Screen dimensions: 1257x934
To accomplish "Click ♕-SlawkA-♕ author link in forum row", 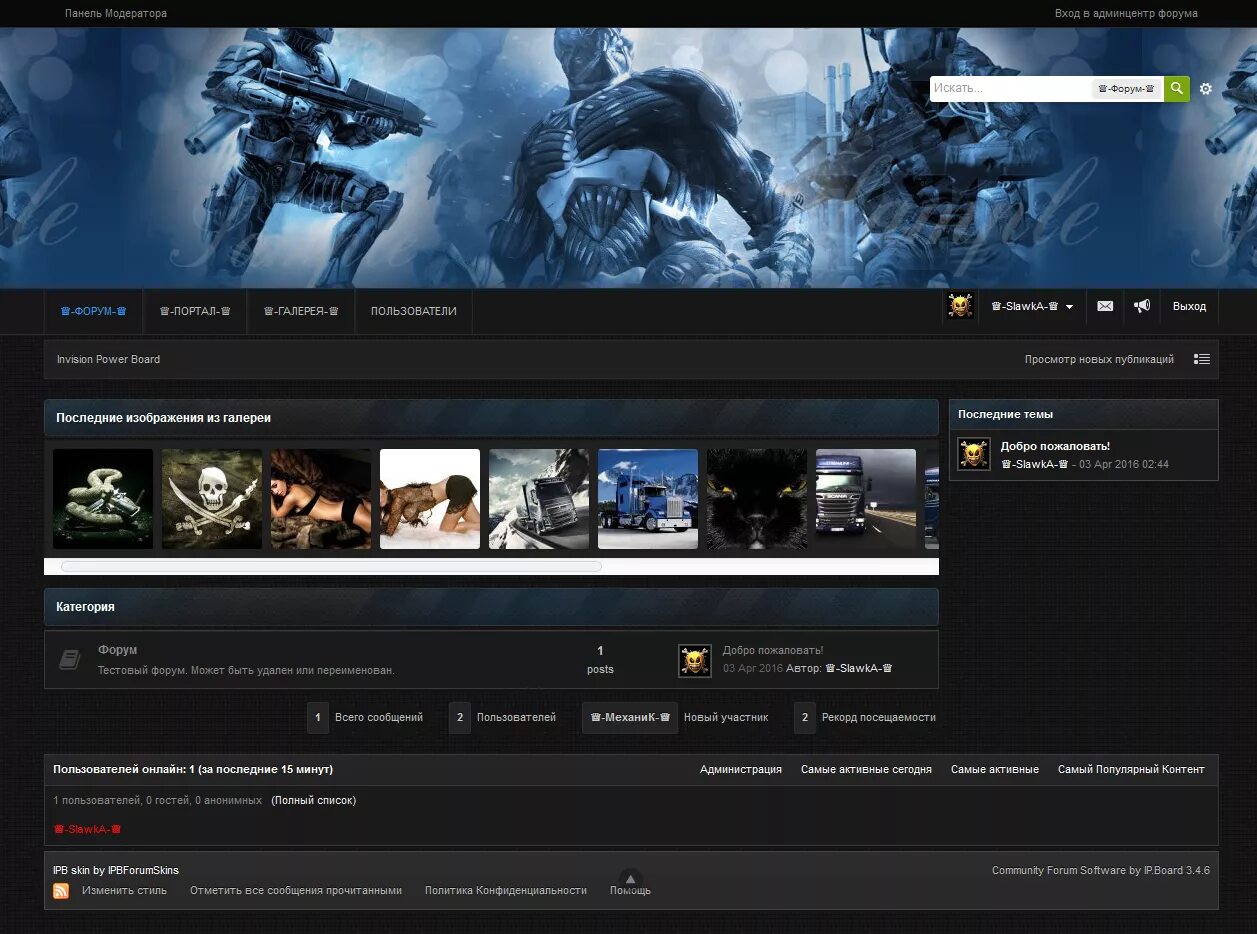I will point(858,668).
